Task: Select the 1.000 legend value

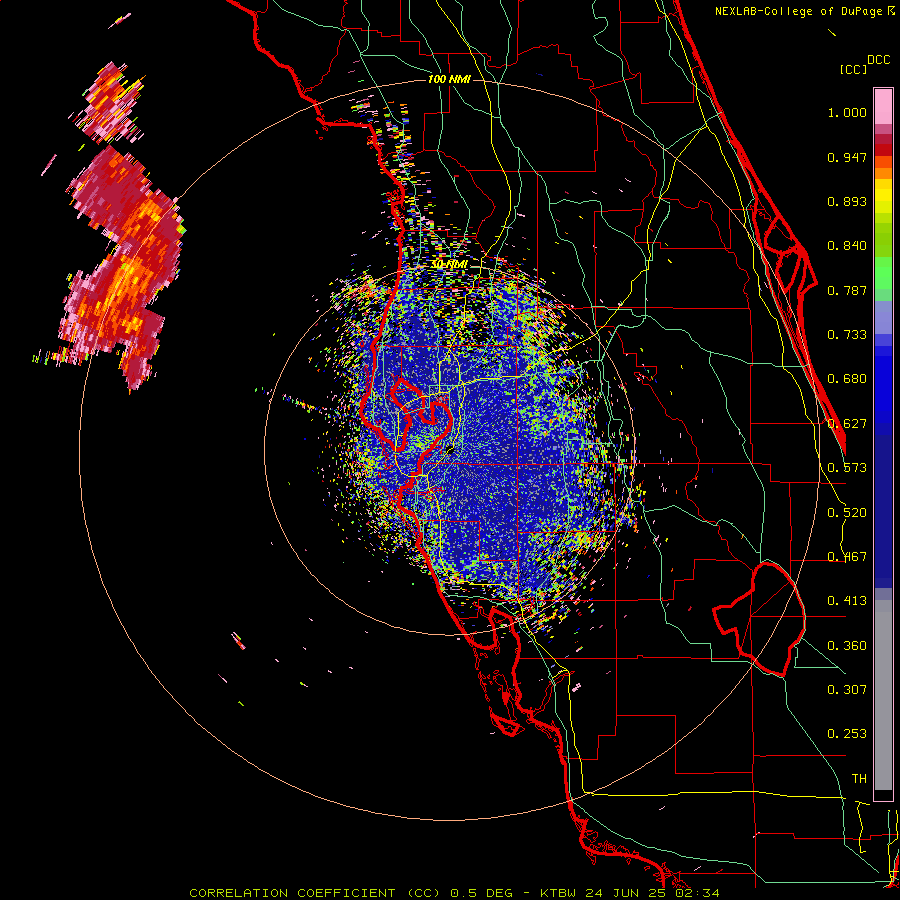Action: coord(847,113)
